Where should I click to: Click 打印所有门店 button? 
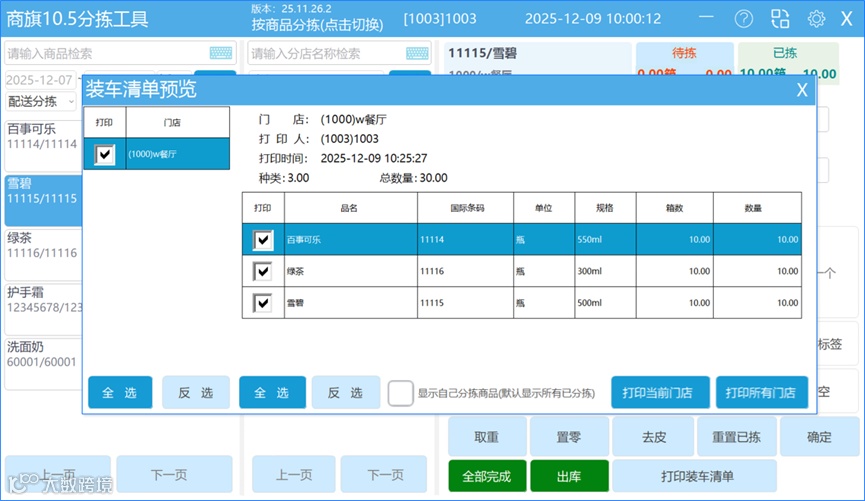[761, 392]
